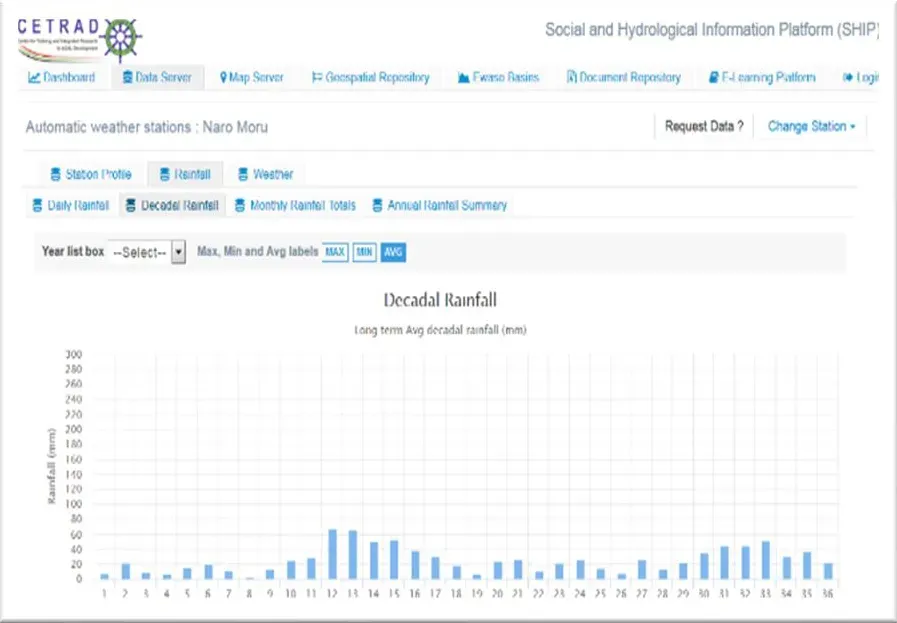Go to the Map Server tab
The width and height of the screenshot is (897, 623).
(x=252, y=78)
